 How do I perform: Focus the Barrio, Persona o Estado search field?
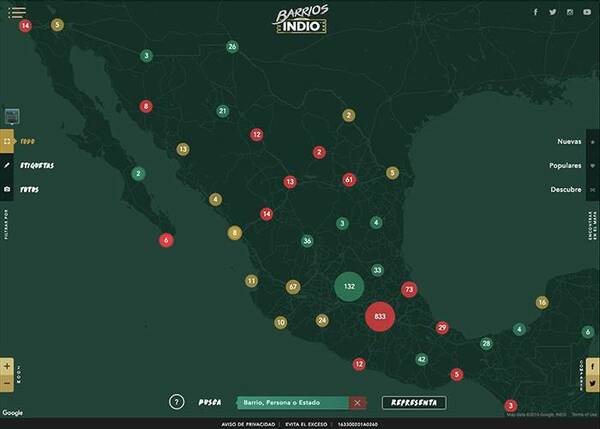click(293, 403)
